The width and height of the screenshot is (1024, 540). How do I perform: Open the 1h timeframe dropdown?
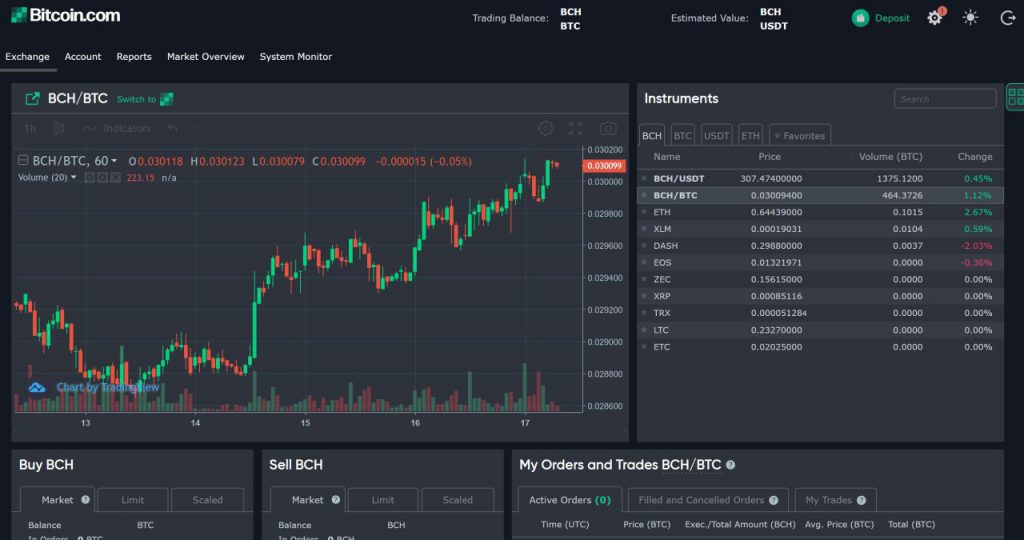30,128
